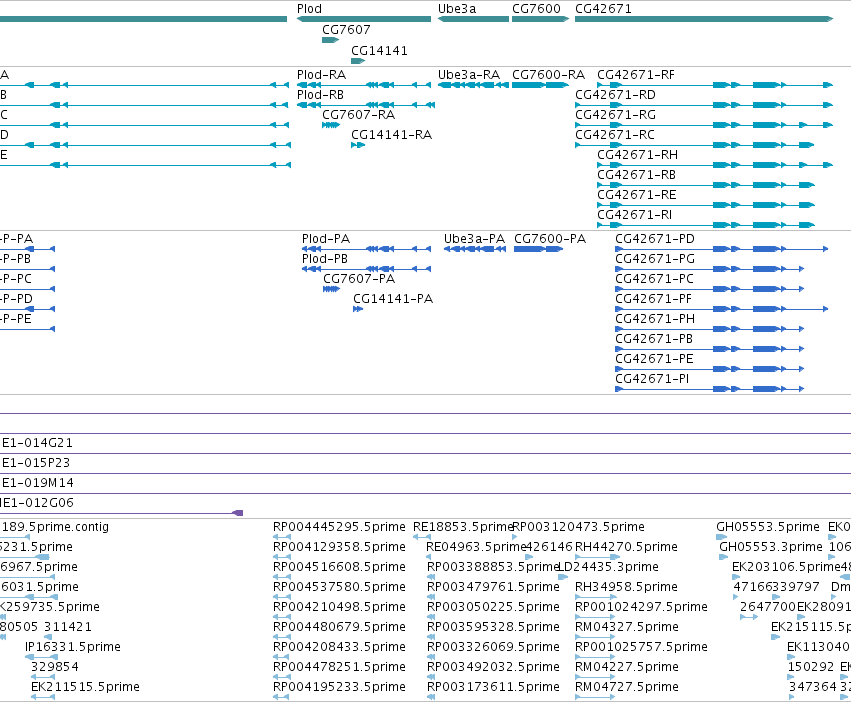
Task: Select EST RM04327.5prime
Action: (x=627, y=627)
